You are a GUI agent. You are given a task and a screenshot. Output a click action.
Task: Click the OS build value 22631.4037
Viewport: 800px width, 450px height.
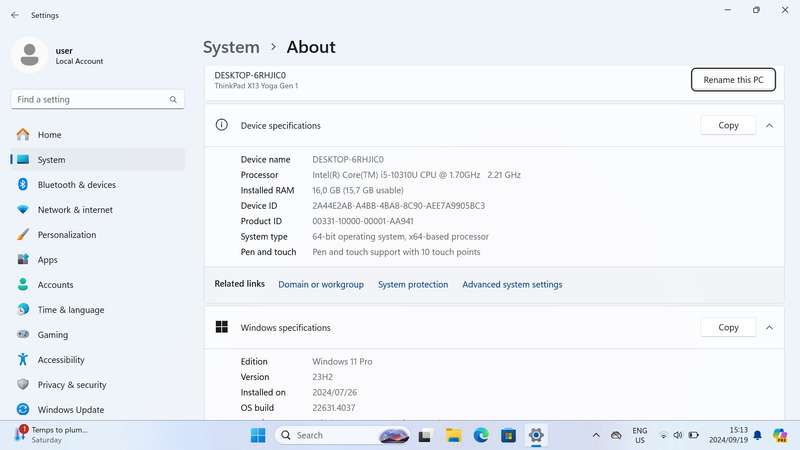pyautogui.click(x=334, y=408)
